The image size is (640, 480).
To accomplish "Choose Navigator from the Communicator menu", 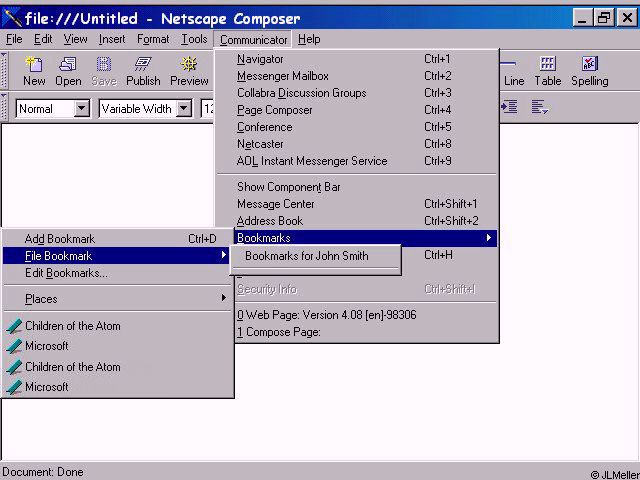I will coord(357,59).
